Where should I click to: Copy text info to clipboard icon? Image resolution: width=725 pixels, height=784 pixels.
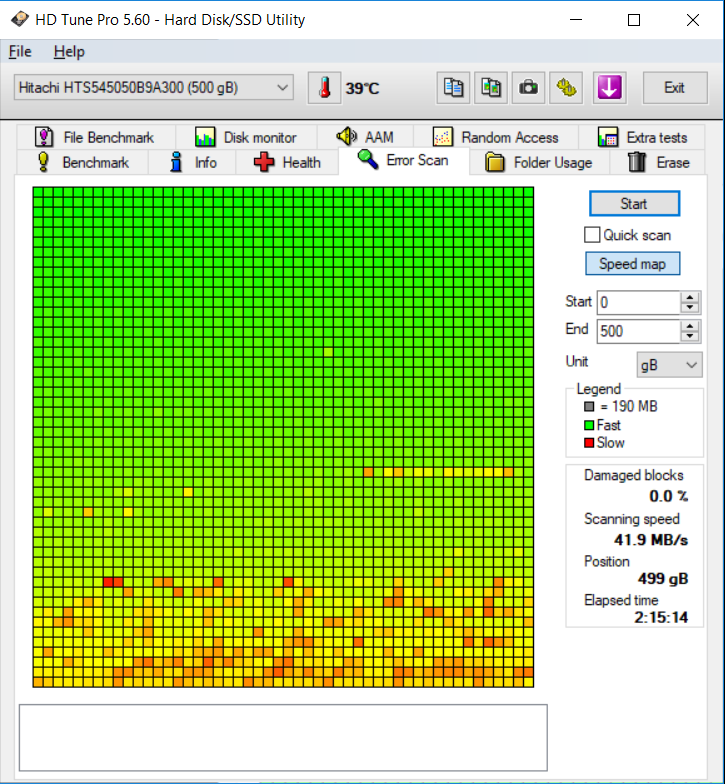click(453, 88)
